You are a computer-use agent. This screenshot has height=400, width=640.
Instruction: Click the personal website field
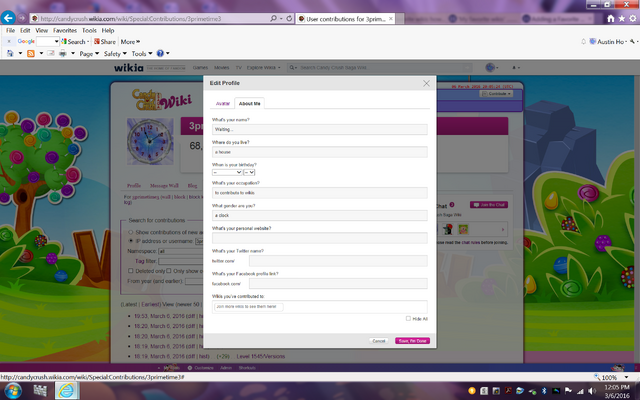point(320,238)
